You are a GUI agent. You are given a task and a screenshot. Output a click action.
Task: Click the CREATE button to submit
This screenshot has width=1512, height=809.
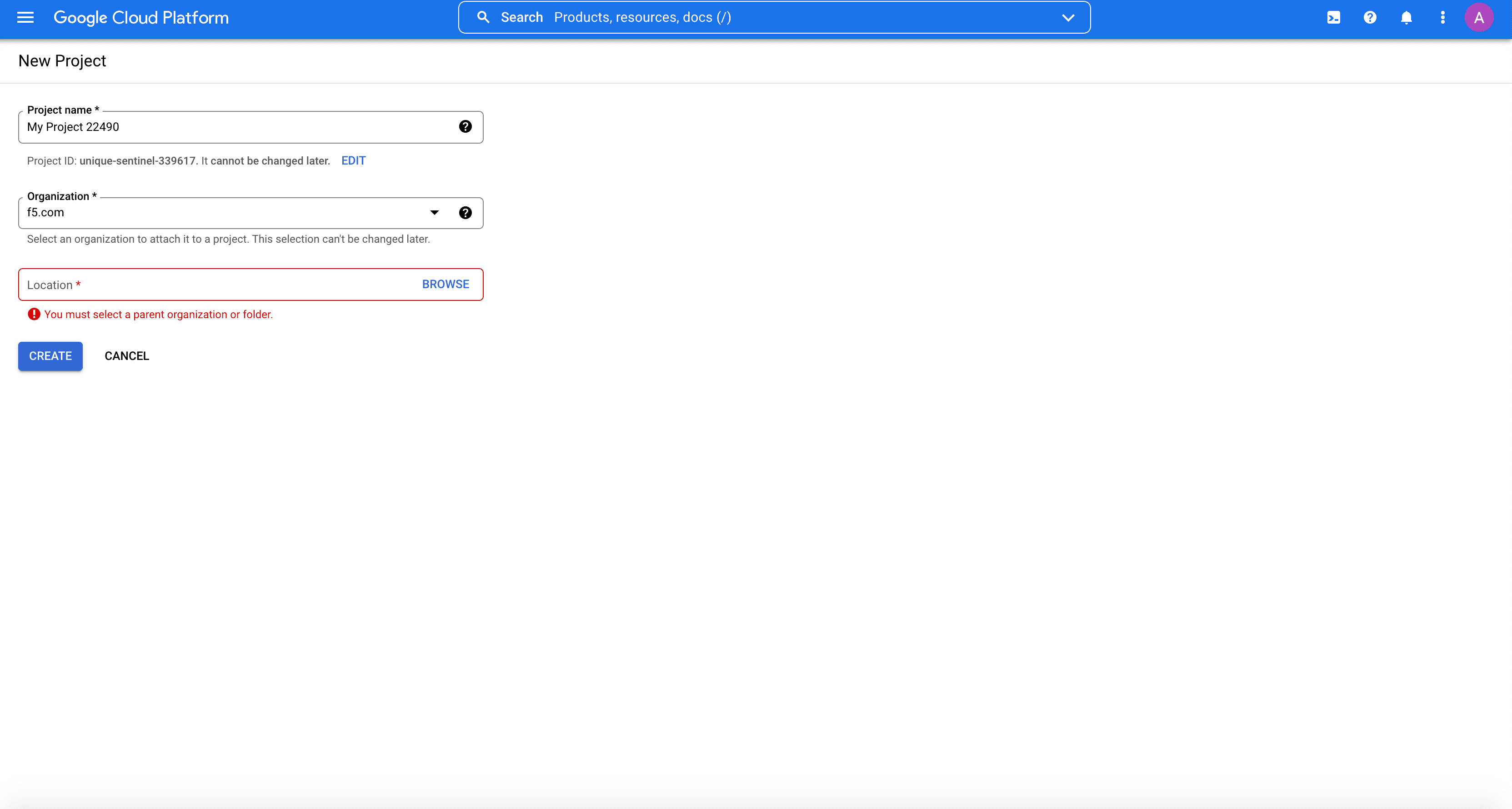50,356
